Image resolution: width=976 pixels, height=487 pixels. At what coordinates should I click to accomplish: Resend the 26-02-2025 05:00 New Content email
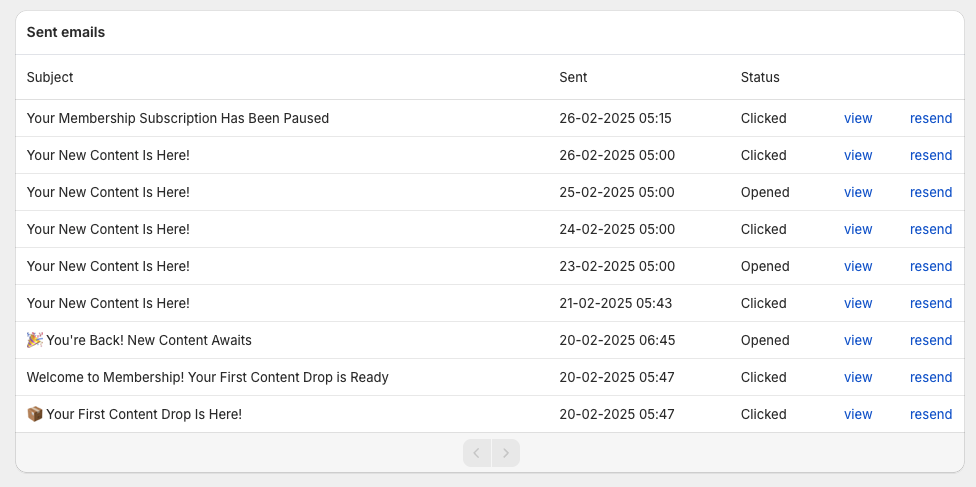(x=930, y=155)
